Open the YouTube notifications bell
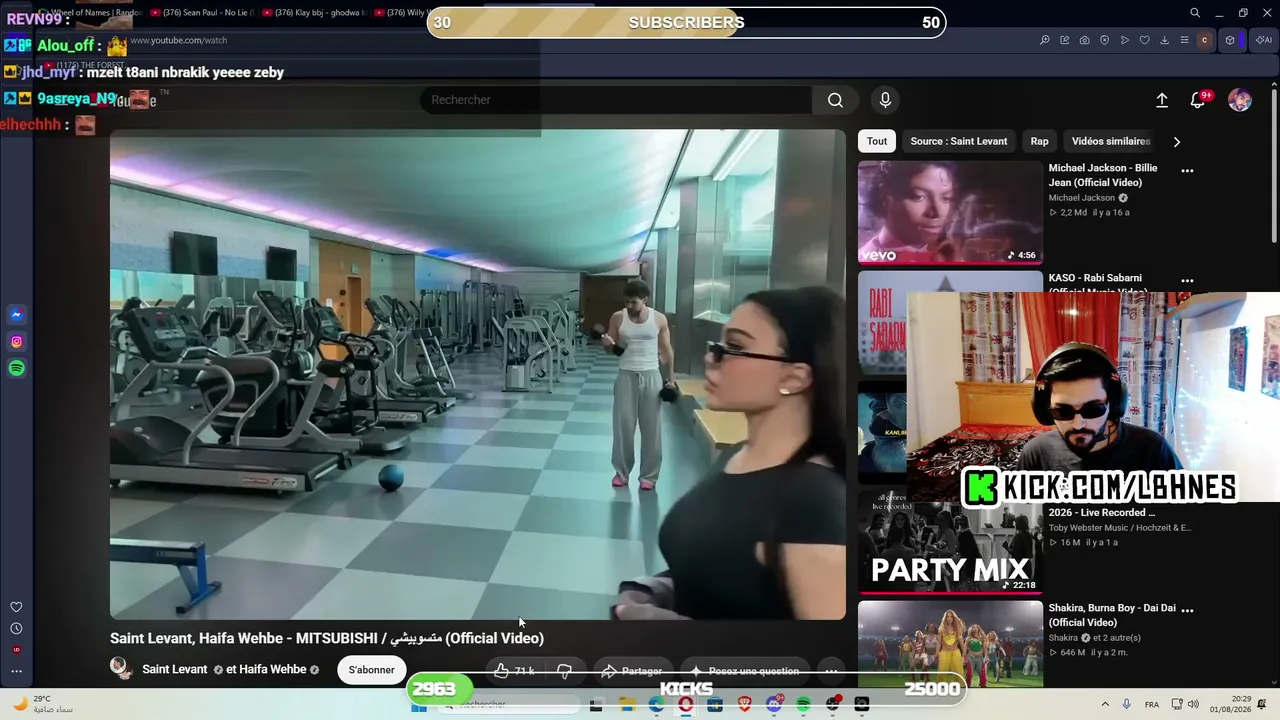1280x720 pixels. [1198, 100]
